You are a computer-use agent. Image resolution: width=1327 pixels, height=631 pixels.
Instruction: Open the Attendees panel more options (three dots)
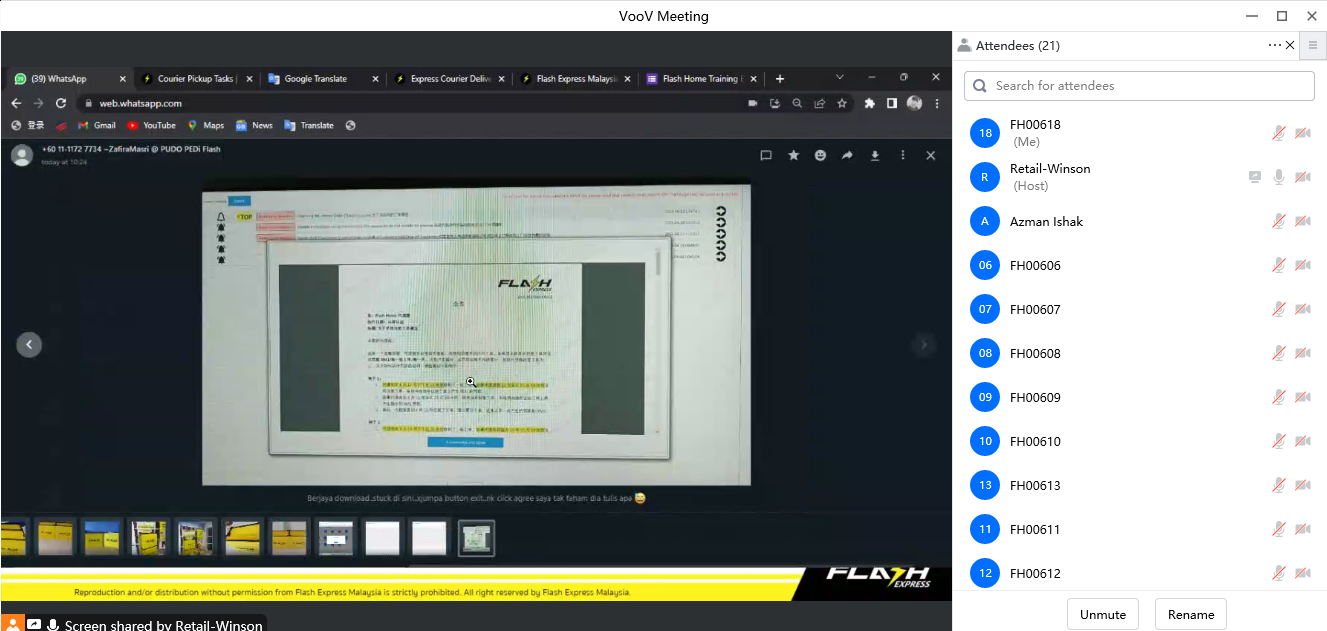coord(1274,45)
